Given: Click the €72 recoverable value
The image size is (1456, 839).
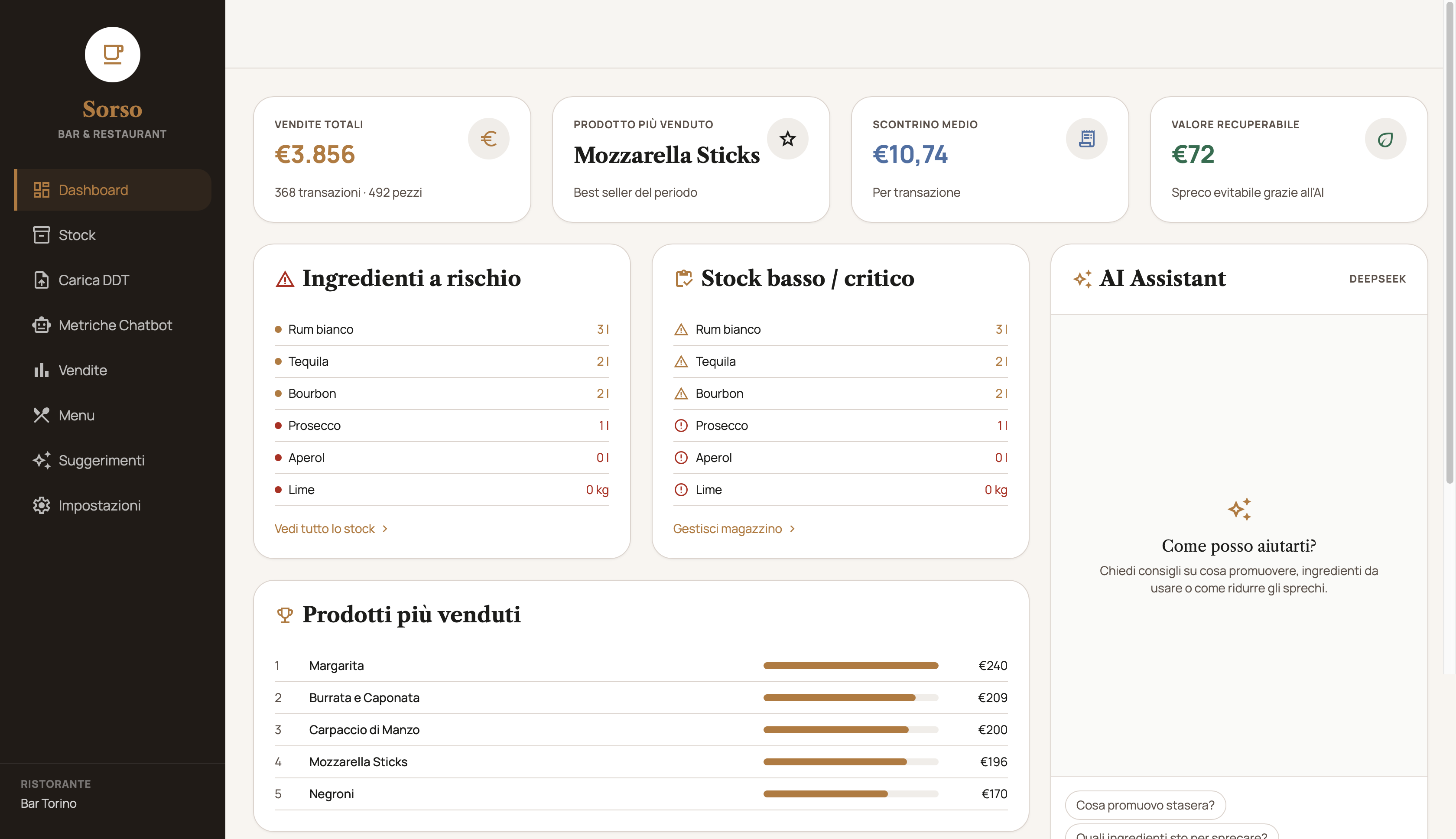Looking at the screenshot, I should coord(1193,154).
